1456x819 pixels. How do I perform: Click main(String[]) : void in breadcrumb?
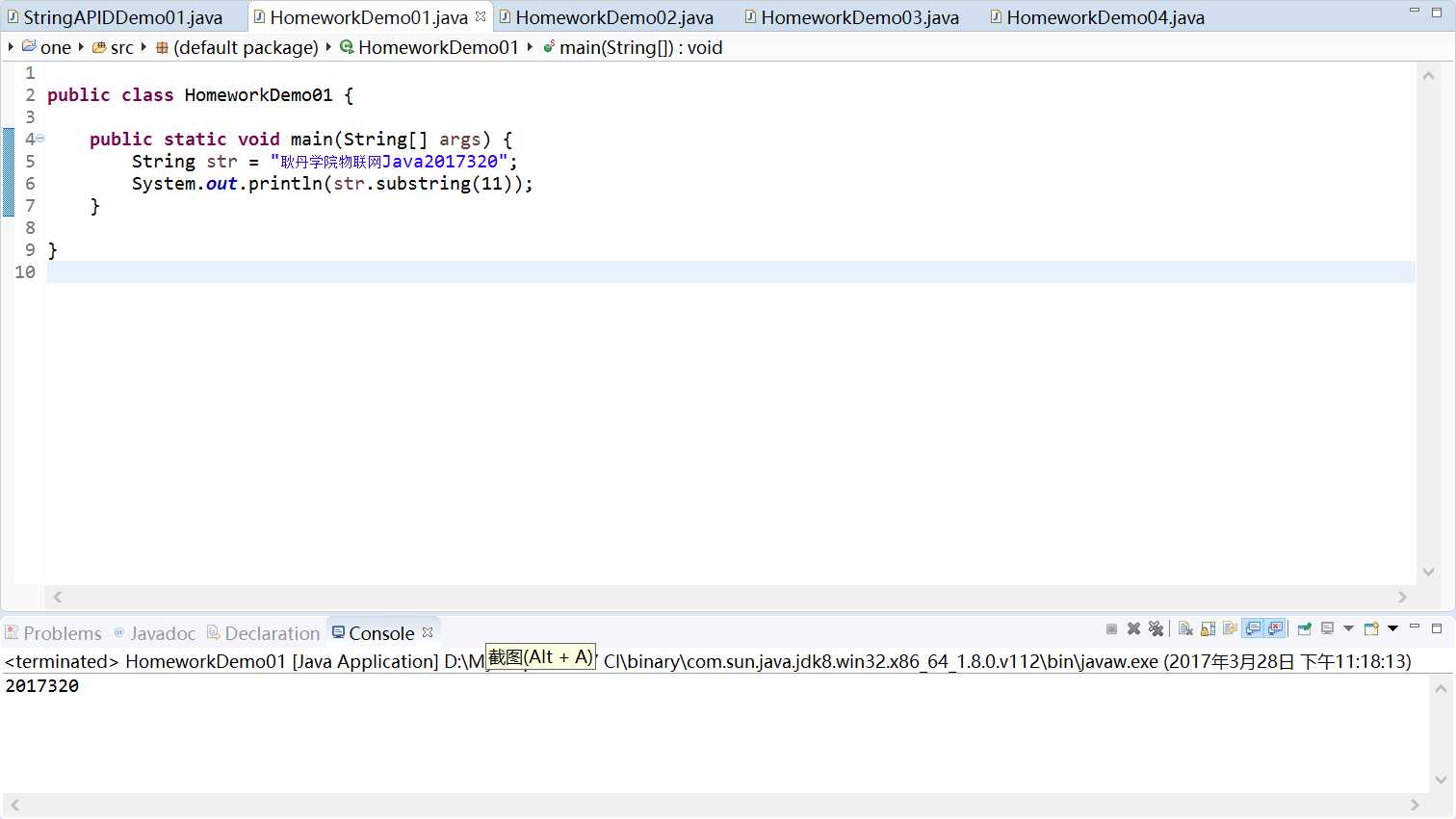(641, 47)
